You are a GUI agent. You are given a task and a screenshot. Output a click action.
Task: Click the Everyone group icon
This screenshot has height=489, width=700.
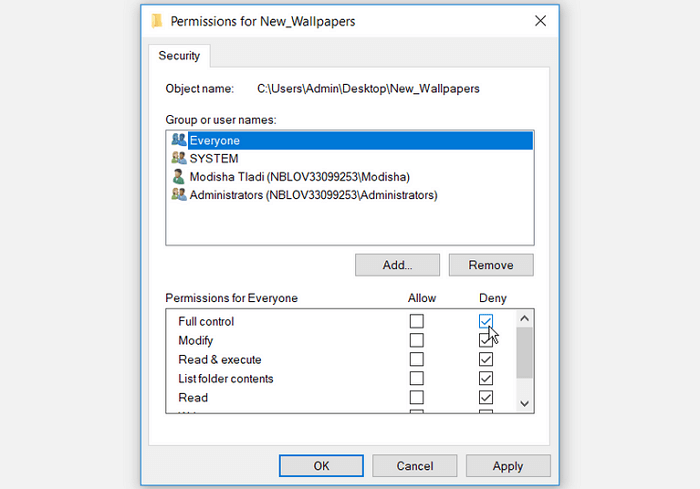coord(179,140)
